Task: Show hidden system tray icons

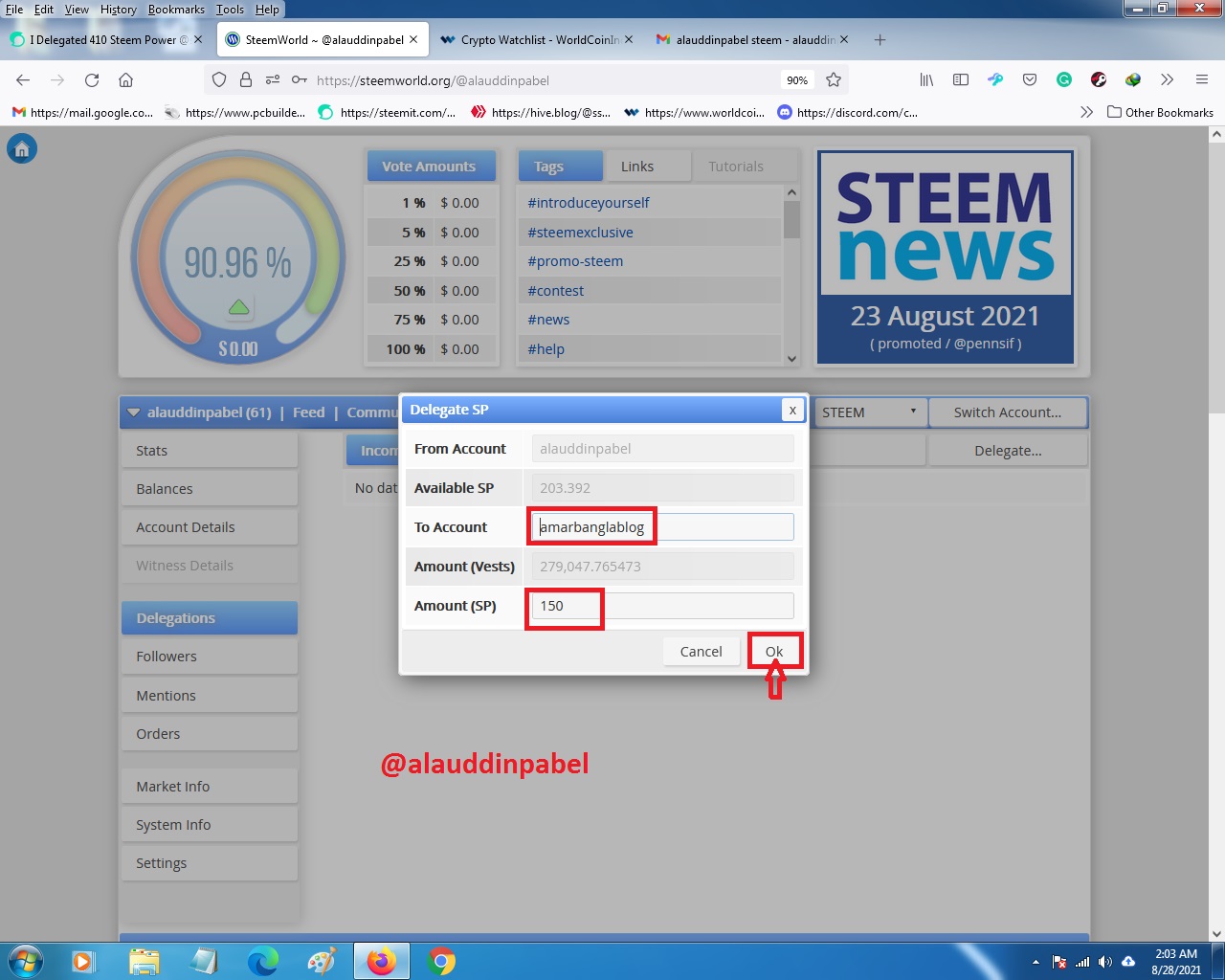Action: click(x=1036, y=962)
